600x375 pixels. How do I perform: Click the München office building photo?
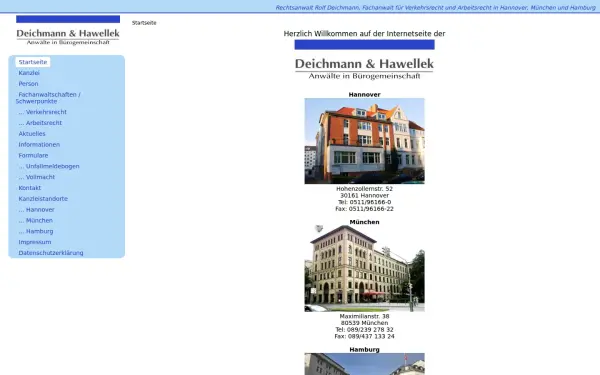click(x=364, y=269)
